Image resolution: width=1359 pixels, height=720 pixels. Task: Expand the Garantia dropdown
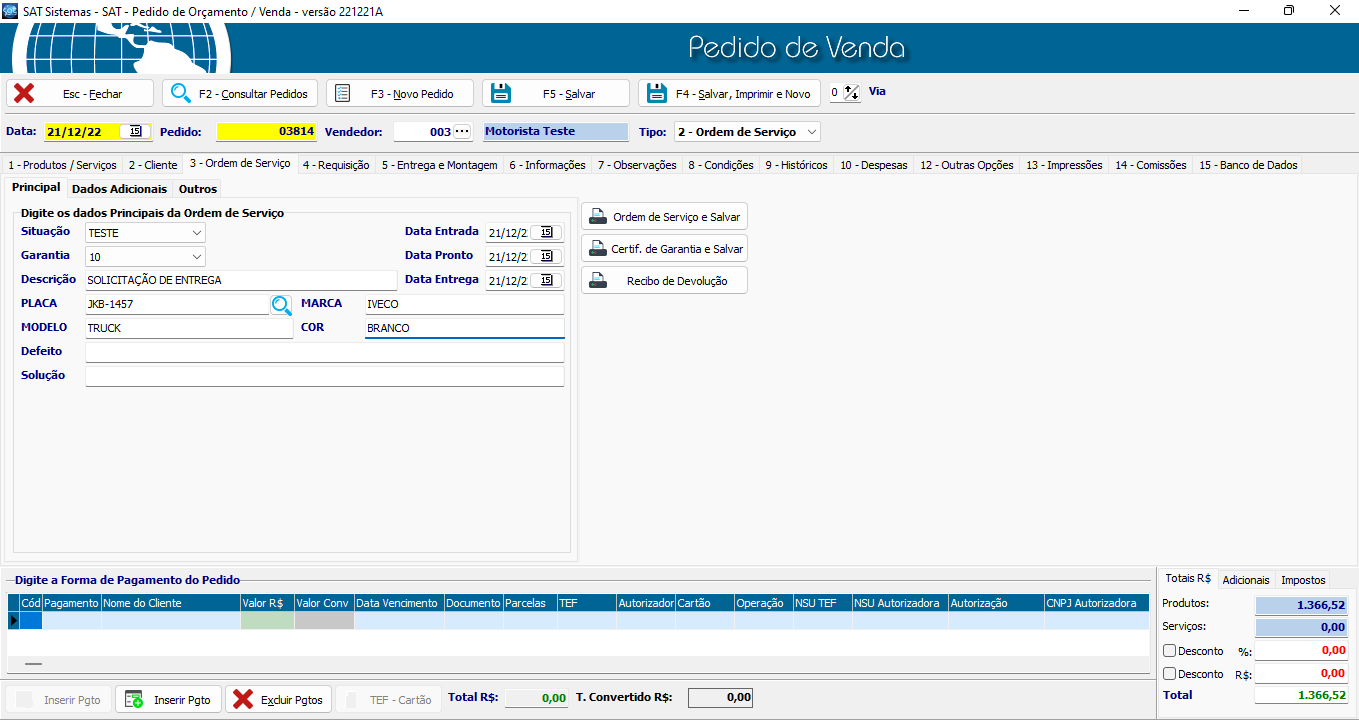tap(196, 257)
